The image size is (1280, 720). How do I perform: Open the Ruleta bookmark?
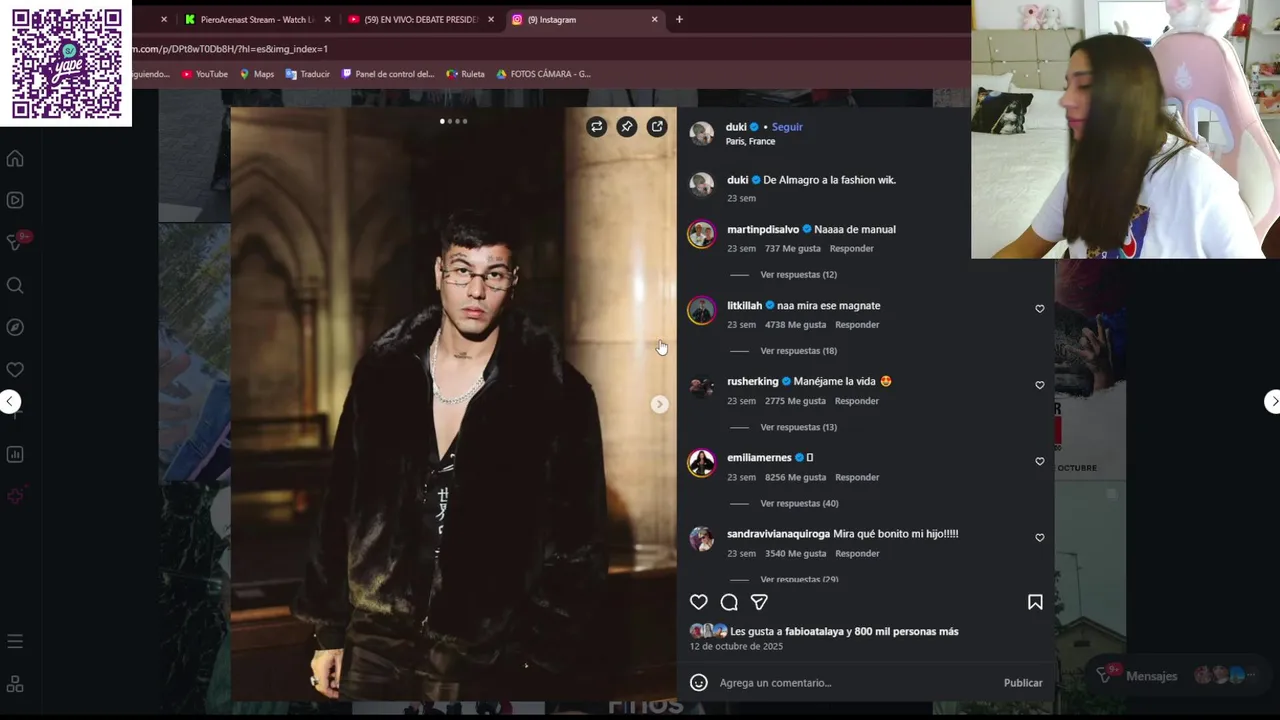(466, 74)
